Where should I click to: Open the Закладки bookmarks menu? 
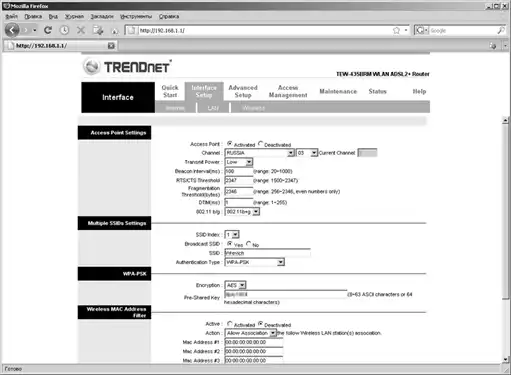(x=102, y=16)
